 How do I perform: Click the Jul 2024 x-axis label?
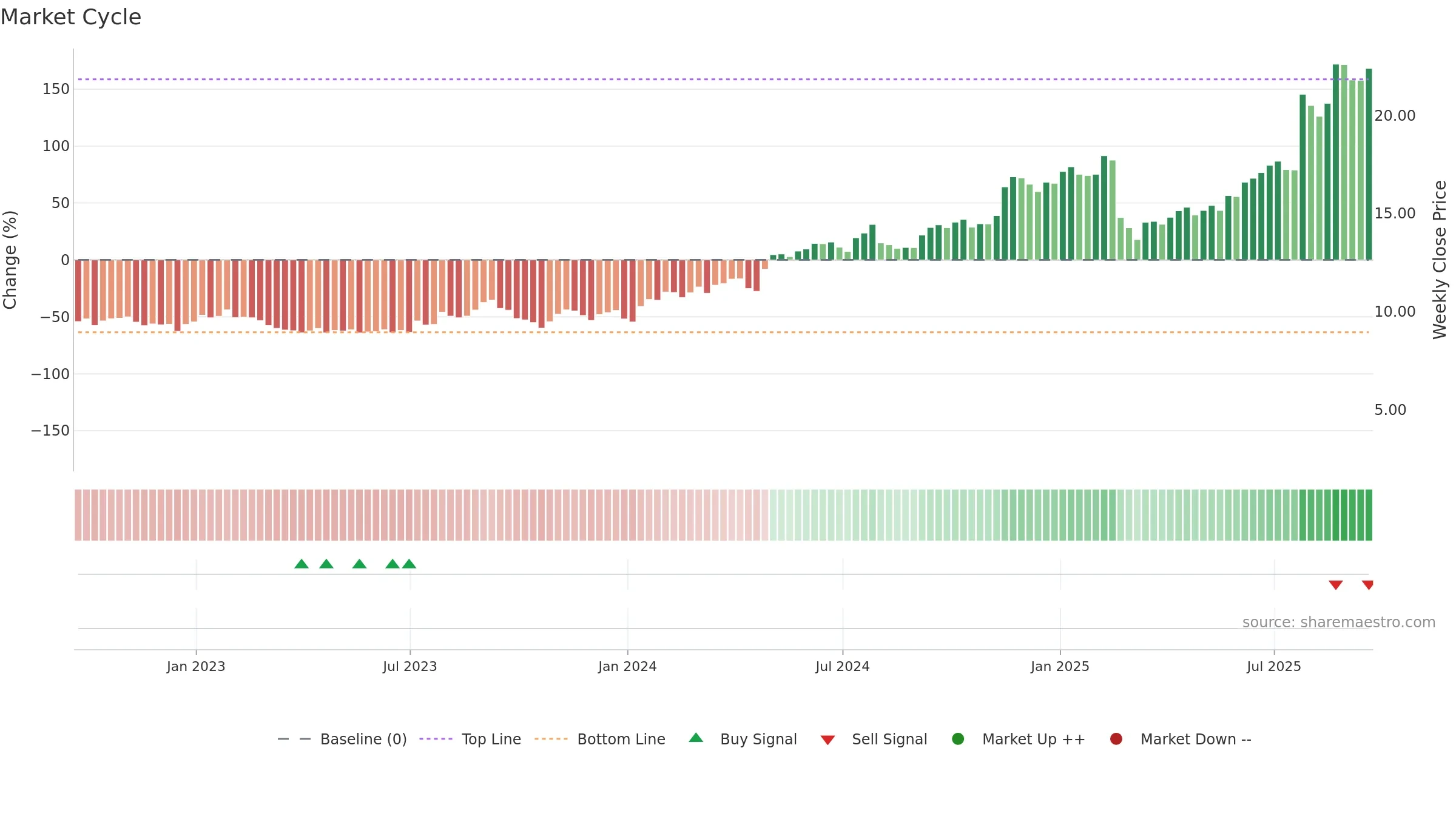pos(843,667)
